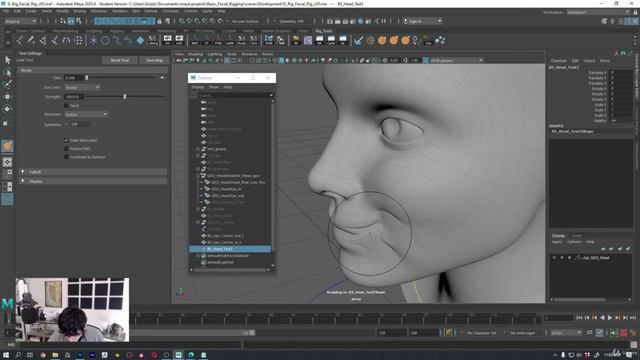Click the third orange sculpt shelf icon
The width and height of the screenshot is (640, 360).
(x=405, y=40)
